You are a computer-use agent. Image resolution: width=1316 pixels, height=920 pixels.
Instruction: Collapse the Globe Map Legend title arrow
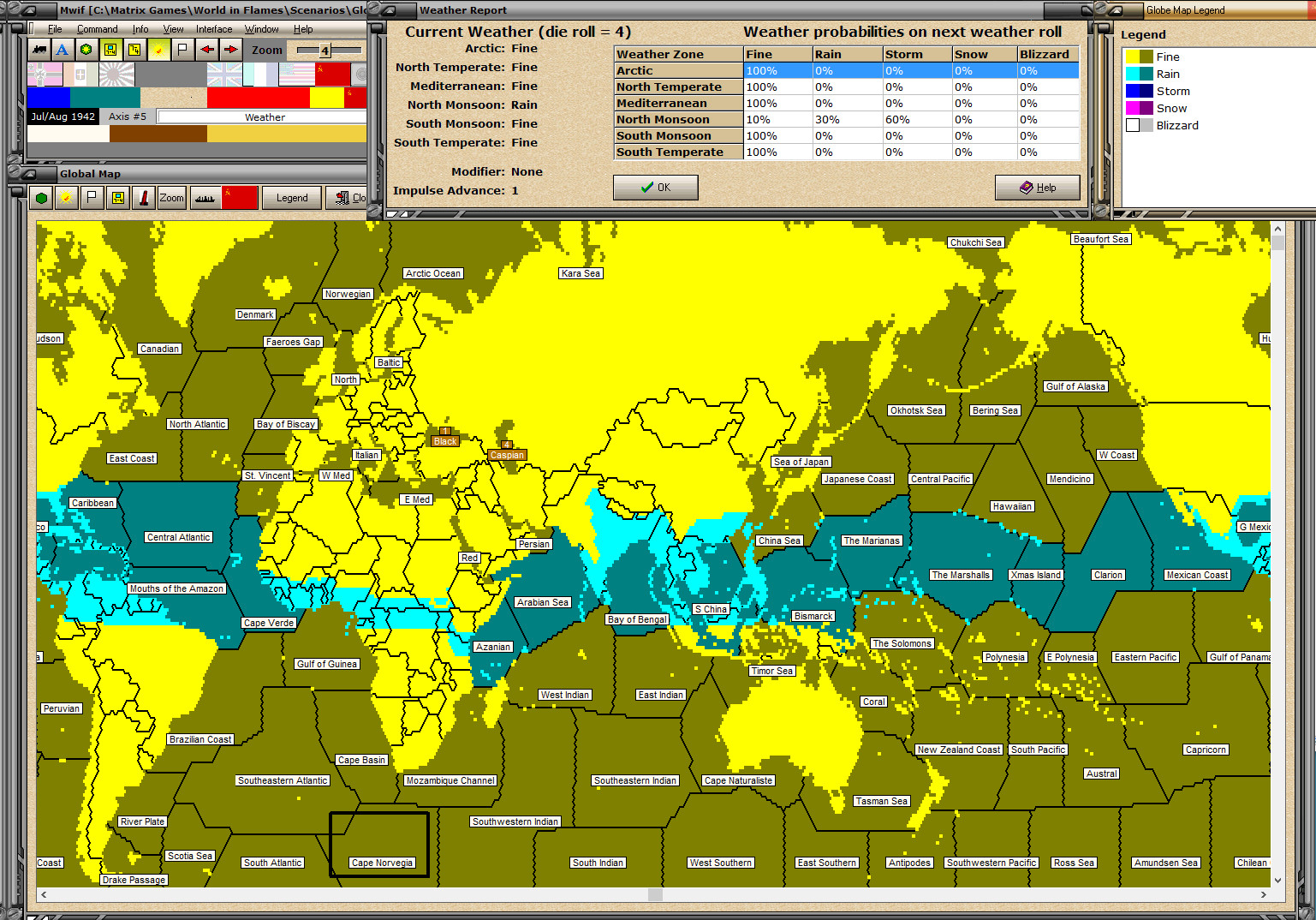pos(1115,10)
